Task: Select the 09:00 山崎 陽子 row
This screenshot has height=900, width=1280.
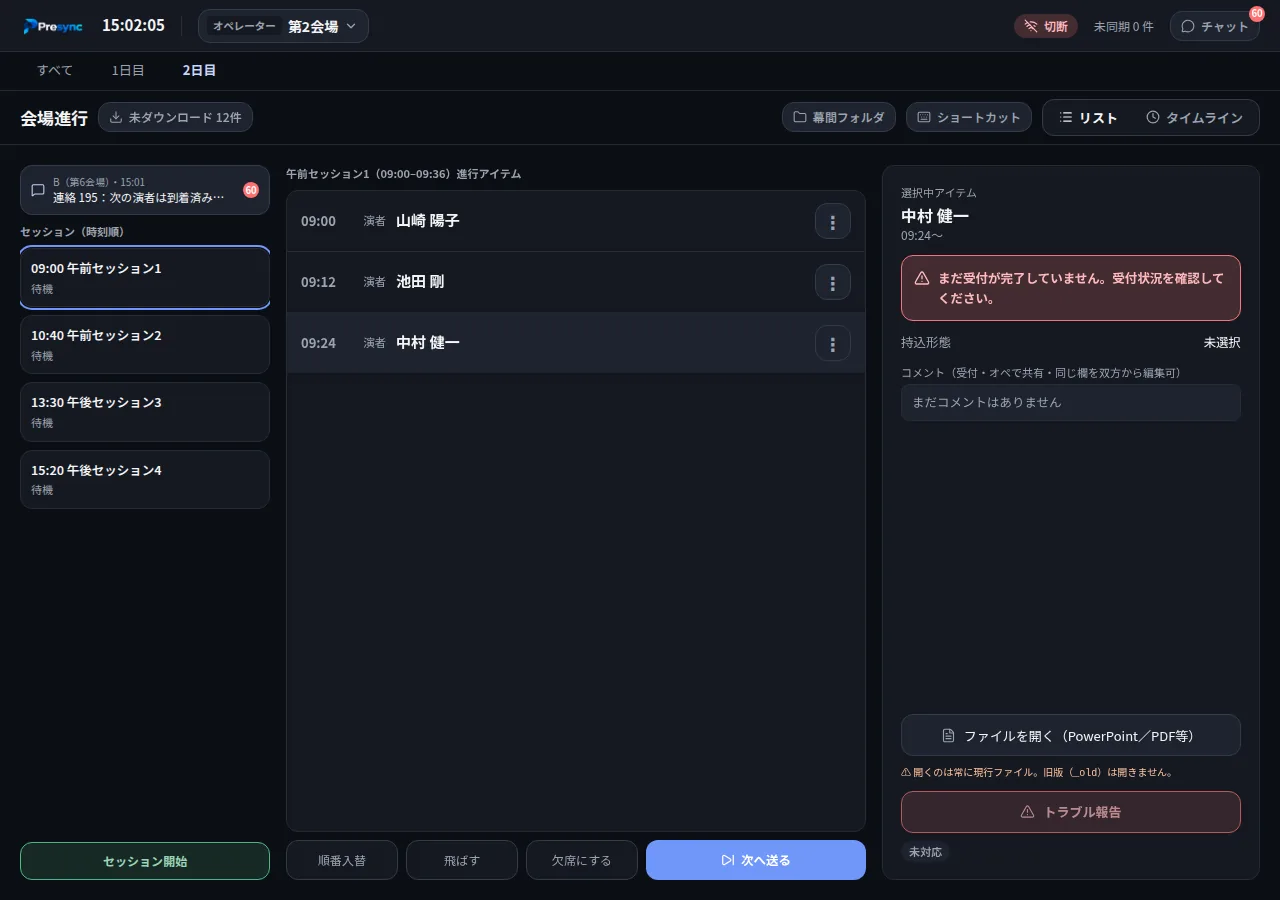Action: pyautogui.click(x=576, y=221)
